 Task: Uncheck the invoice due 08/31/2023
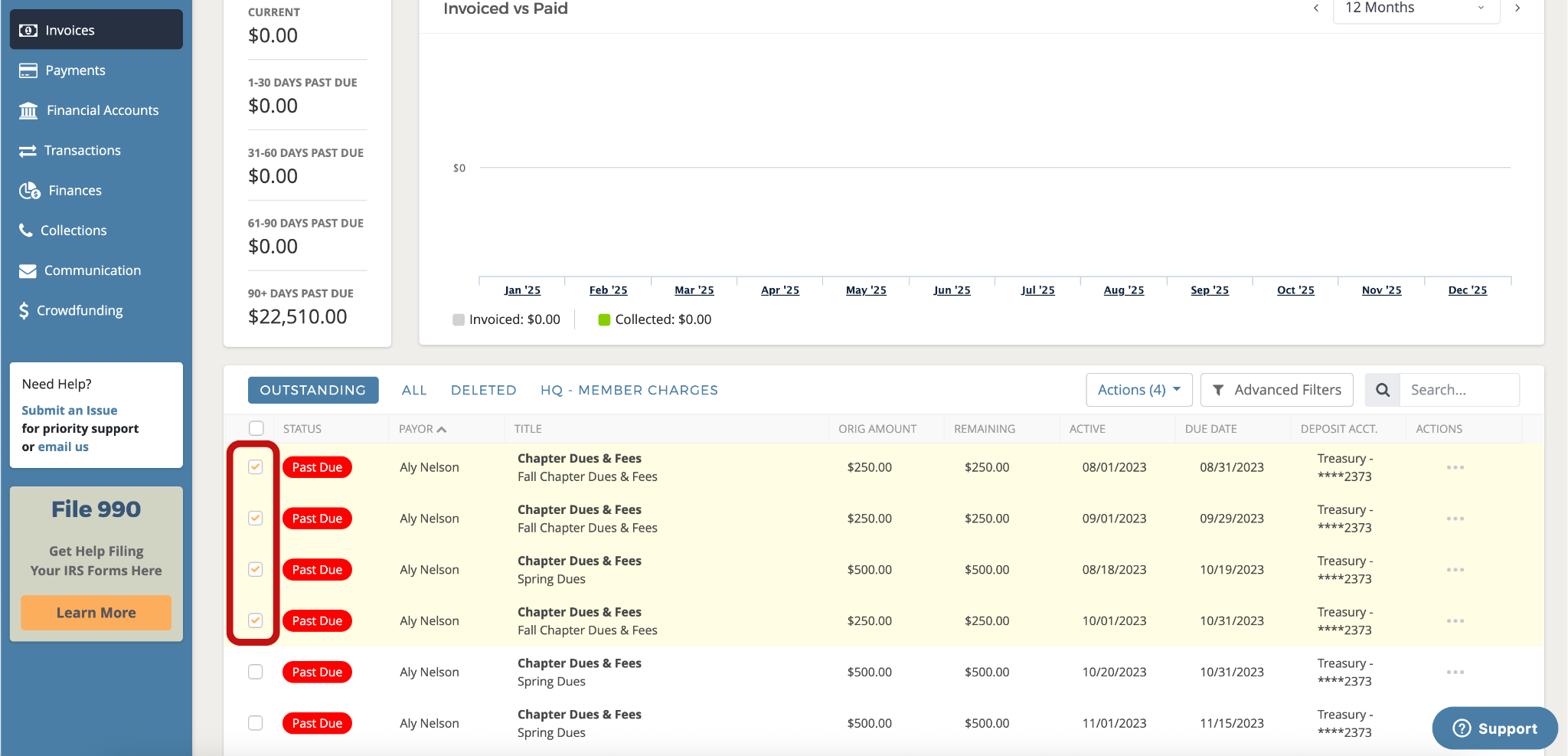pyautogui.click(x=256, y=467)
